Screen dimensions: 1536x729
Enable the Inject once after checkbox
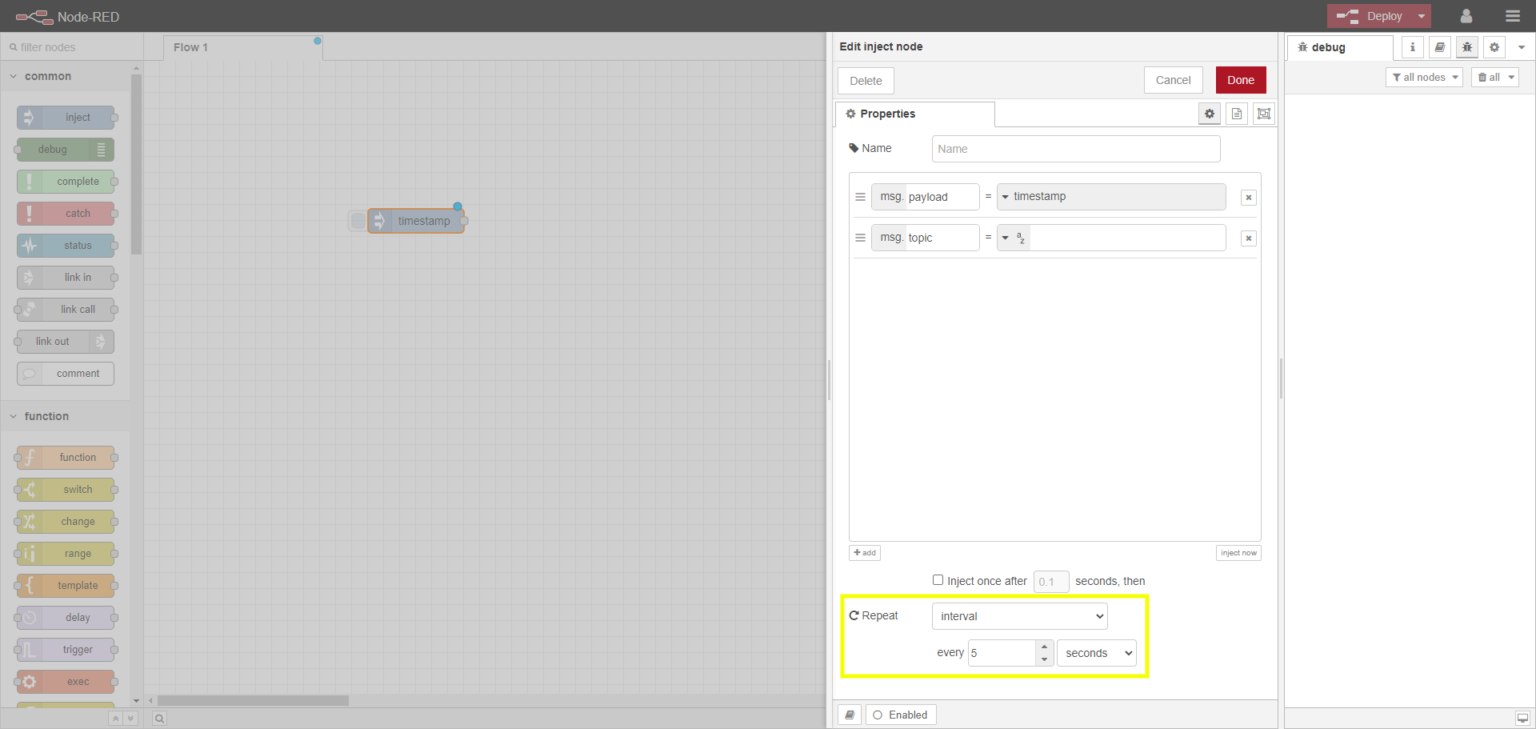coord(938,580)
